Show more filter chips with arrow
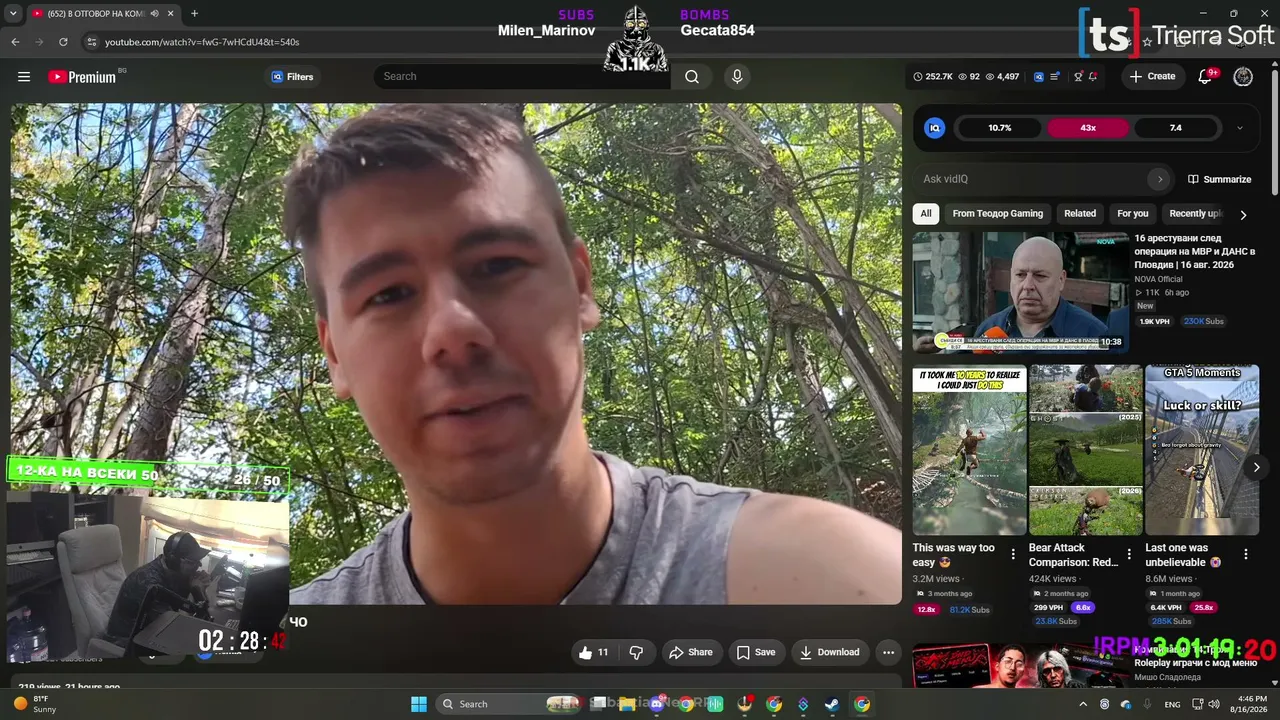The height and width of the screenshot is (720, 1280). [1243, 214]
